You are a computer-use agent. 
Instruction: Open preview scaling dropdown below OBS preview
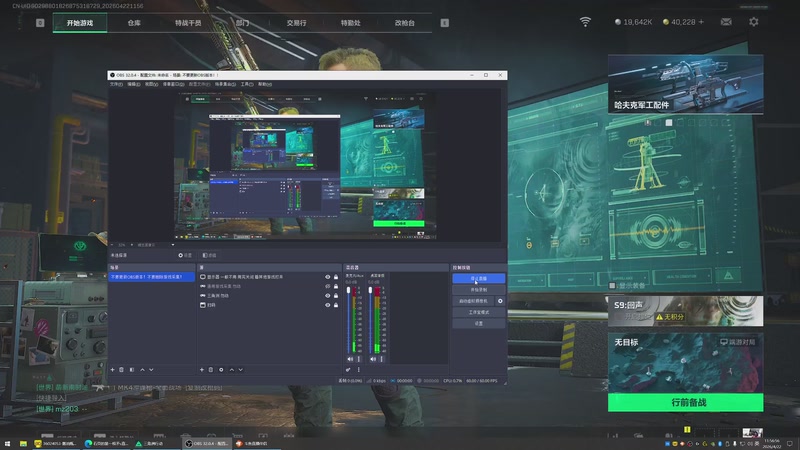click(172, 245)
